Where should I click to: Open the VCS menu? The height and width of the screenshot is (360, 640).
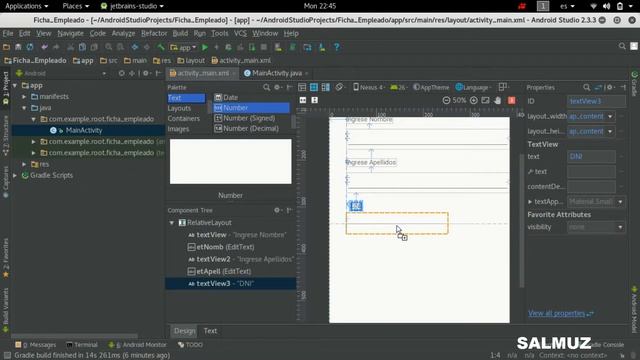click(240, 33)
